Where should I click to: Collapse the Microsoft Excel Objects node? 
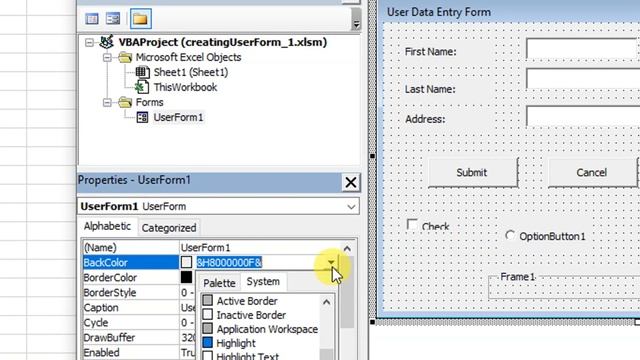pyautogui.click(x=107, y=58)
